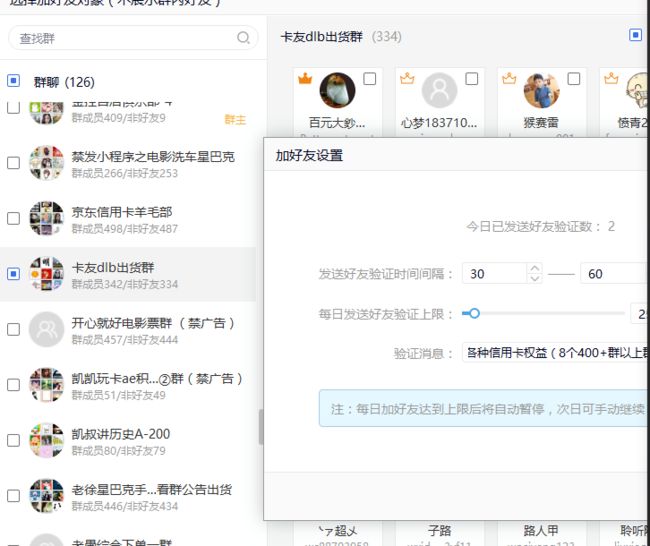Click default avatar of 开心就好电影票群
650x546 pixels.
tap(46, 329)
